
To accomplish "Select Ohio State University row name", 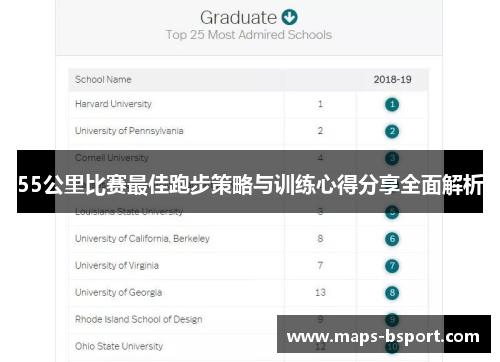I will coord(119,346).
